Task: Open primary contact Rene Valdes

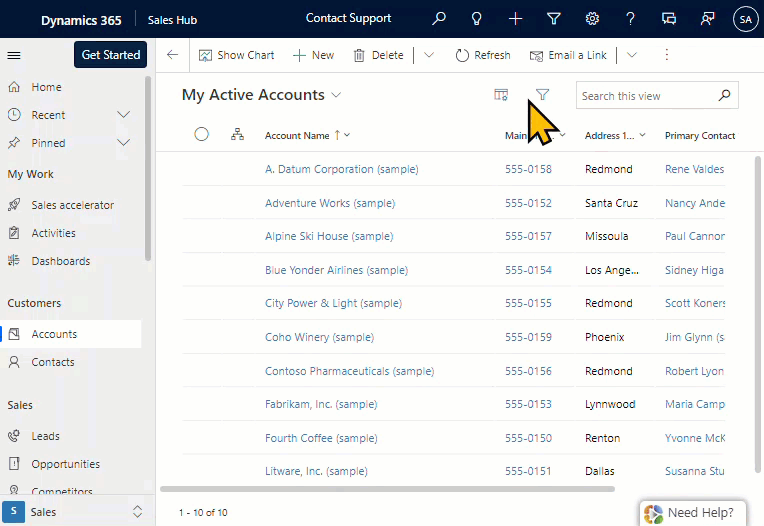Action: click(x=694, y=169)
